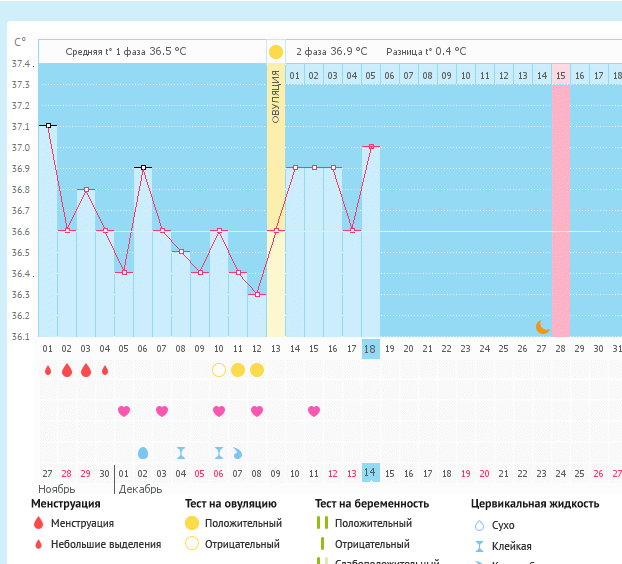Click the lowest temperature point on day 12
The height and width of the screenshot is (564, 622).
coord(257,294)
